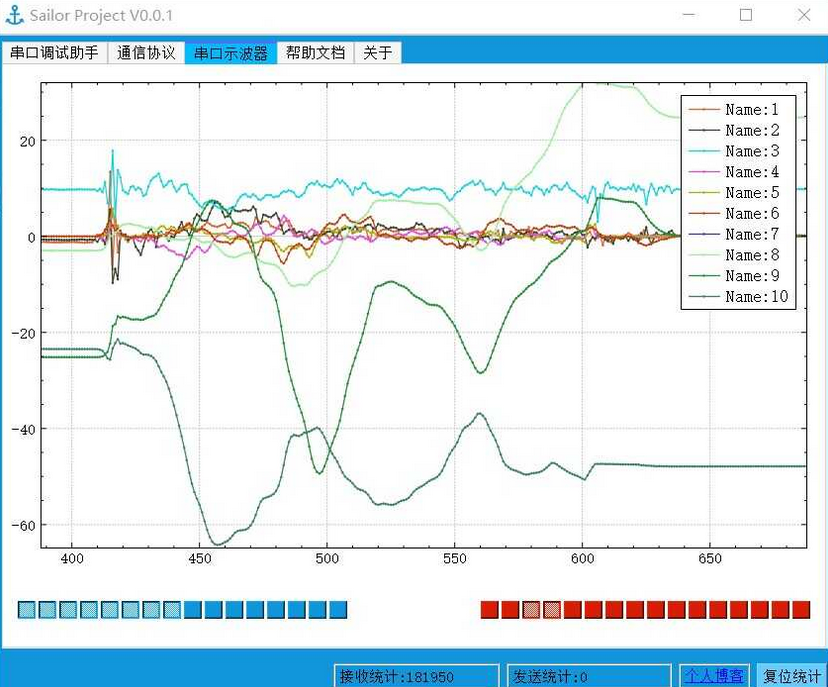828x687 pixels.
Task: Toggle the first blue channel square
Action: (27, 610)
